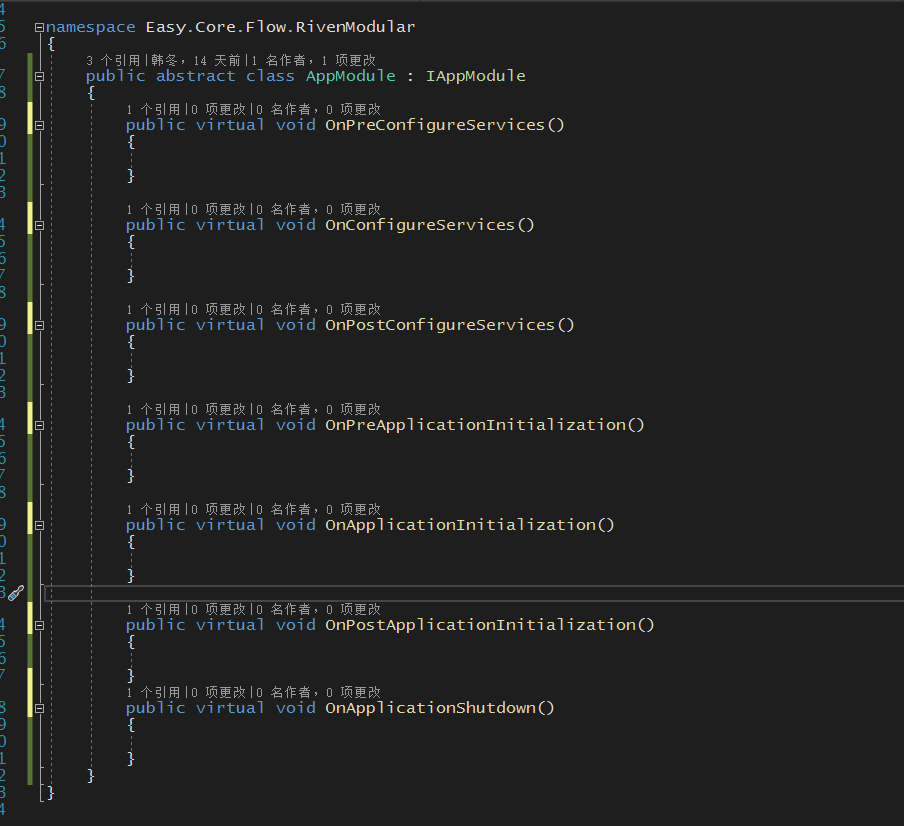Collapse the OnApplicationInitialization method
The width and height of the screenshot is (904, 826).
pos(39,525)
